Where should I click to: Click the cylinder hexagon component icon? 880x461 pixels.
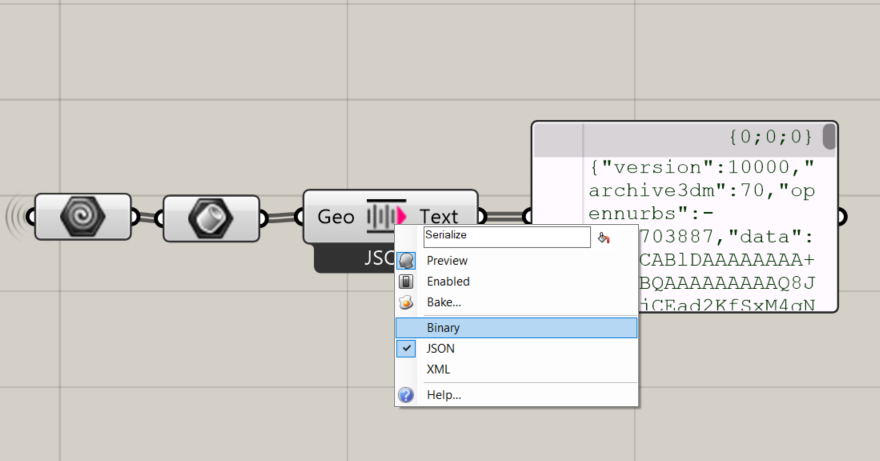(x=211, y=218)
